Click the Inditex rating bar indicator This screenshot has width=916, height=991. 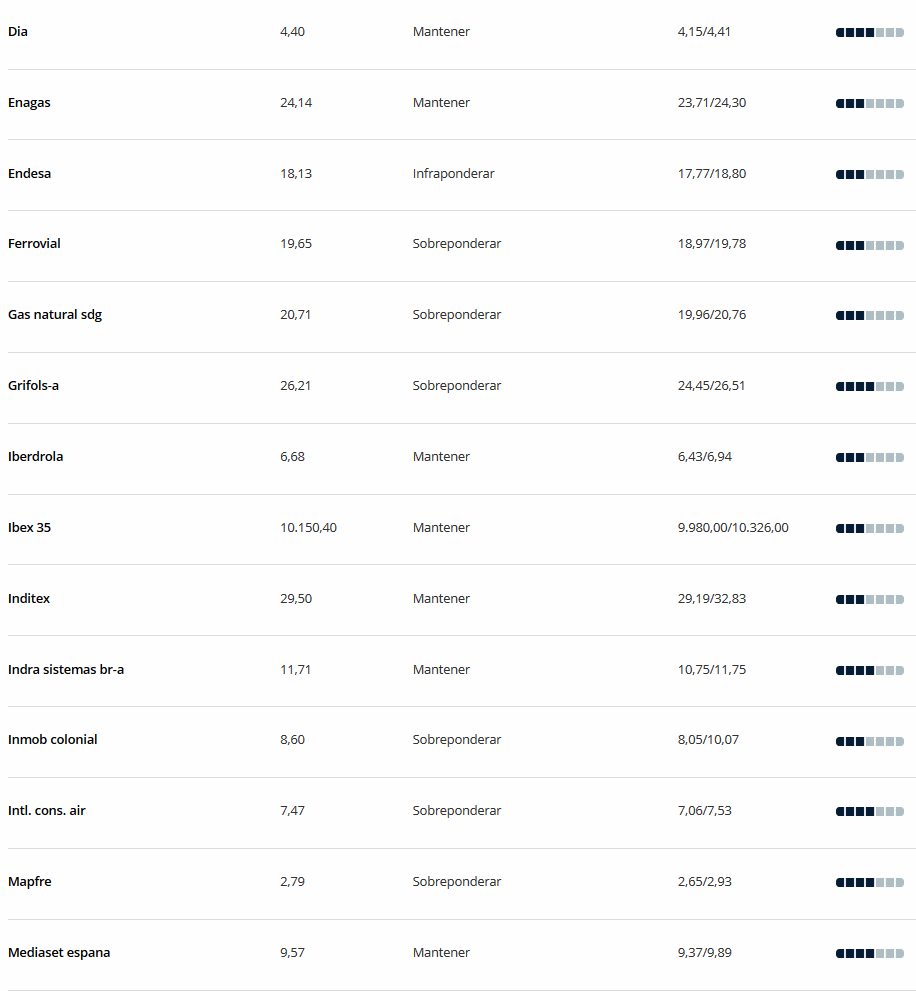point(870,599)
